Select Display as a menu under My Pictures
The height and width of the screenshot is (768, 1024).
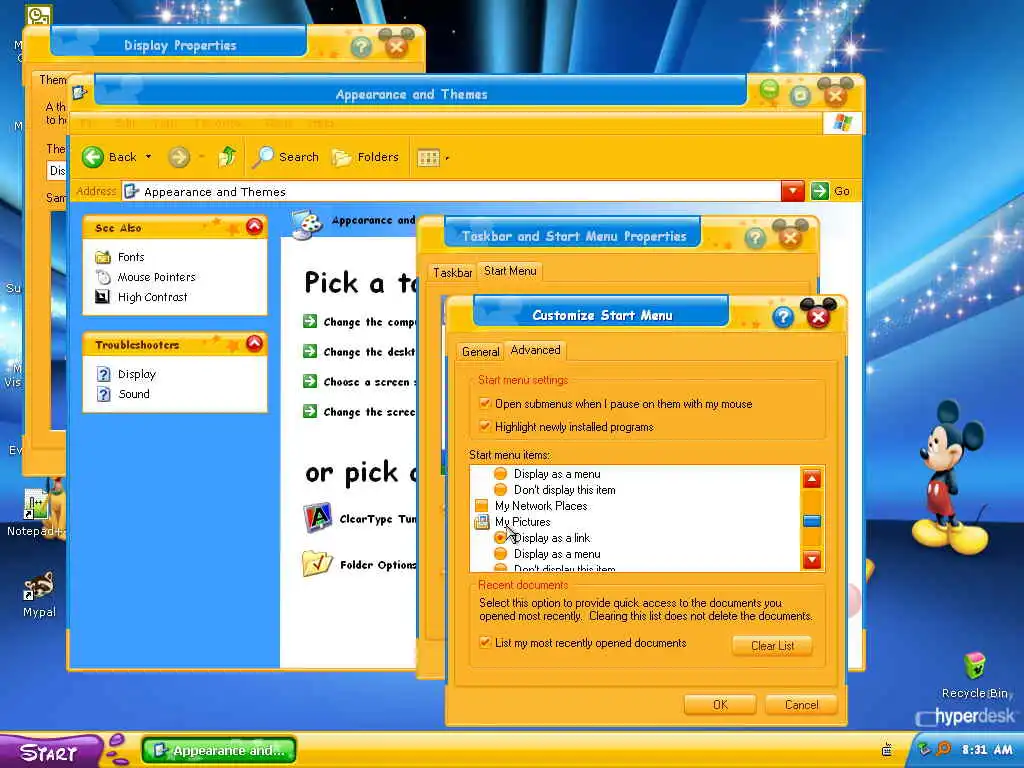[500, 554]
